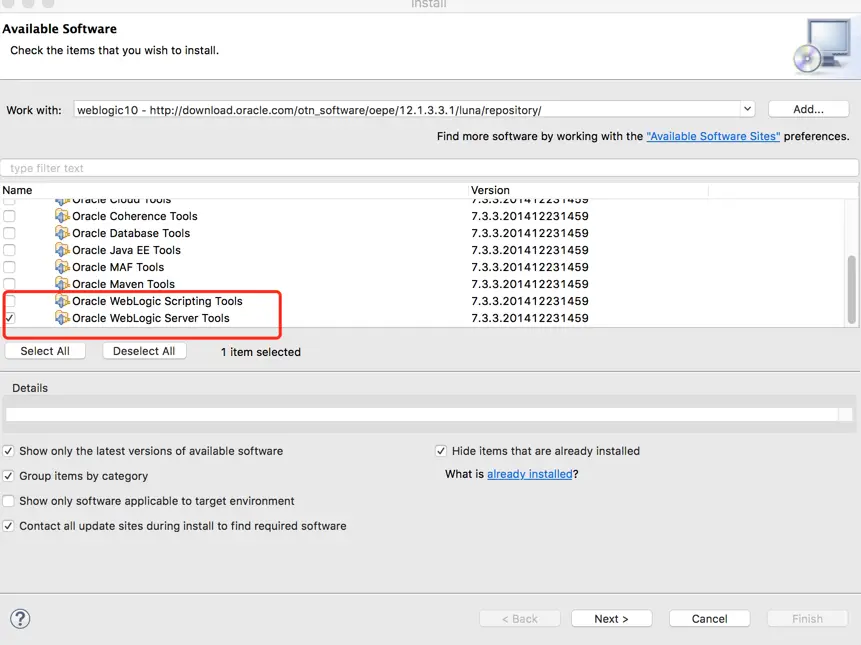Toggle Show only the latest versions checkbox
The image size is (861, 645).
click(x=8, y=451)
